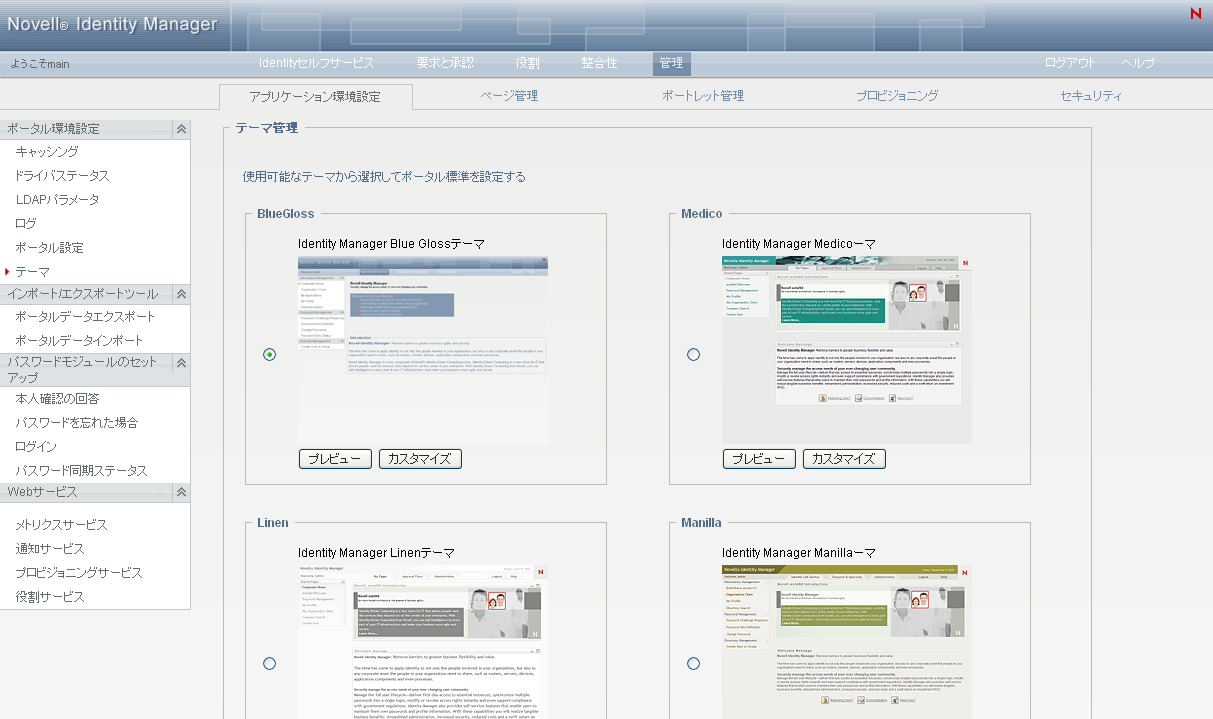Open ポータルデータインポート in the sidebar
The width and height of the screenshot is (1213, 719).
click(x=79, y=341)
